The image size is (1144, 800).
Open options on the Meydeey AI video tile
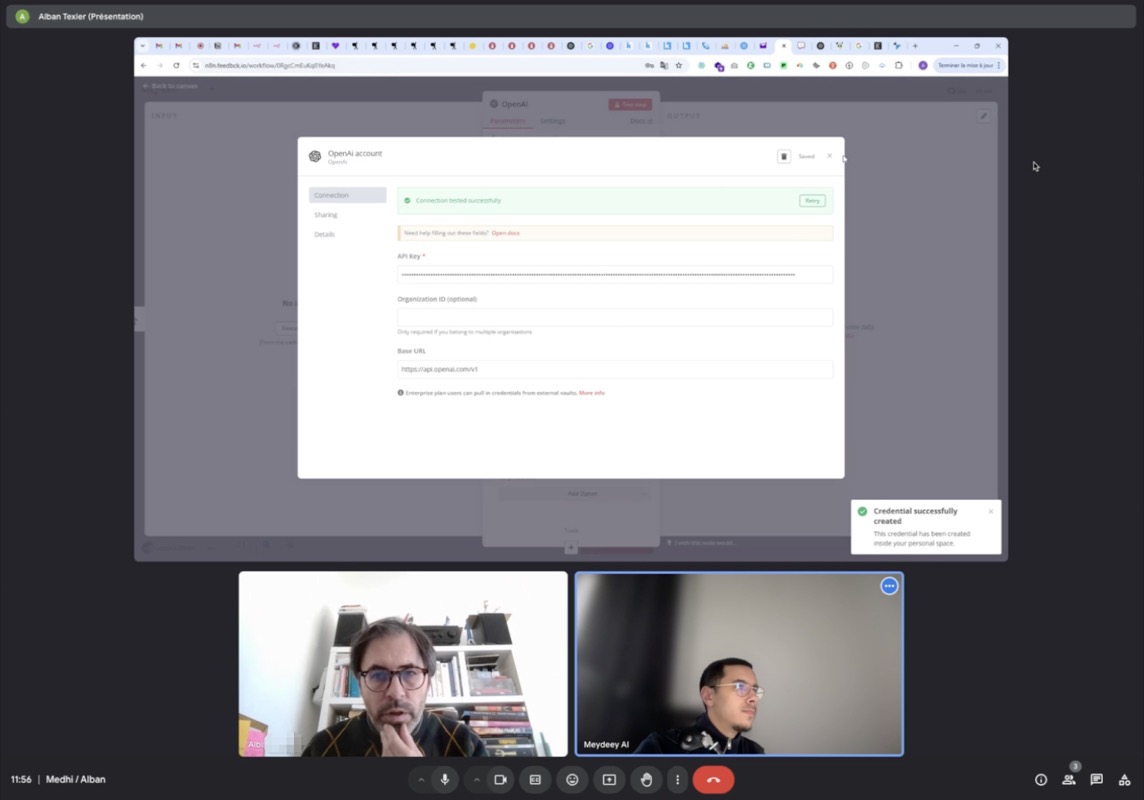(889, 586)
